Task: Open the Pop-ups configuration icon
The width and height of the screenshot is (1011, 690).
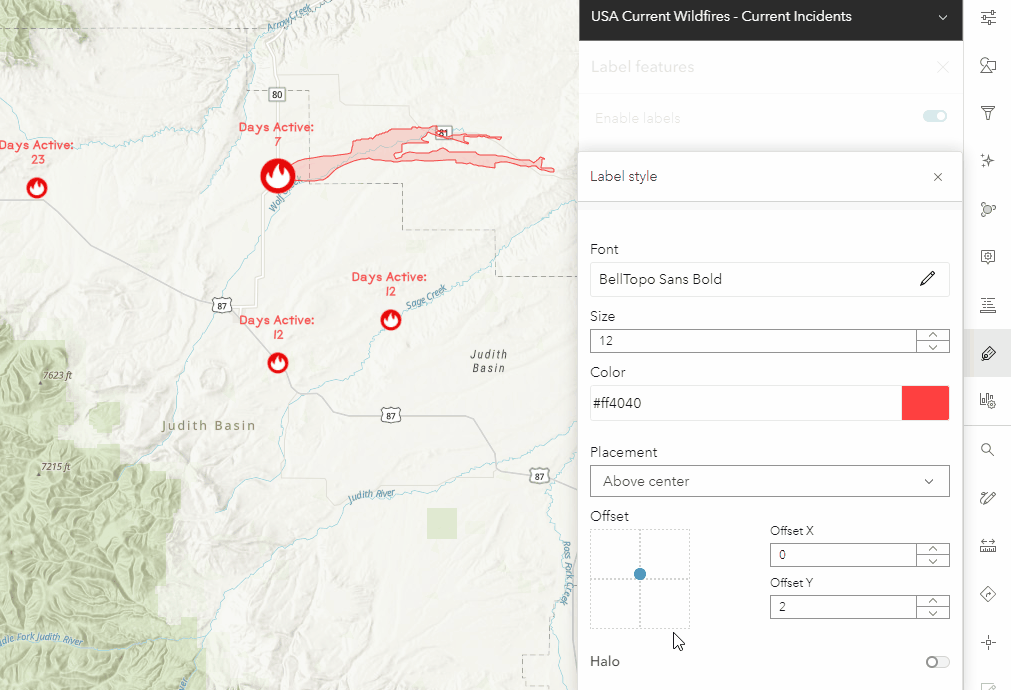Action: 988,257
